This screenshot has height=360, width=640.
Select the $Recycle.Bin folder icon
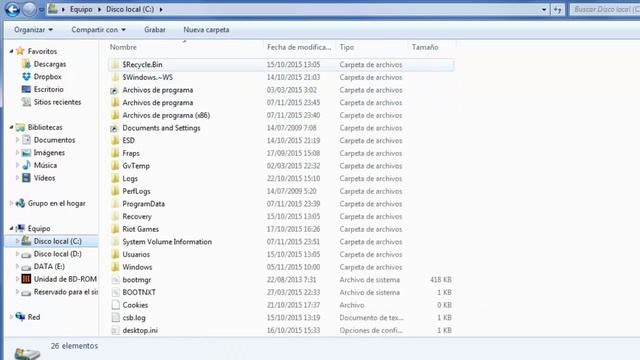[x=115, y=64]
